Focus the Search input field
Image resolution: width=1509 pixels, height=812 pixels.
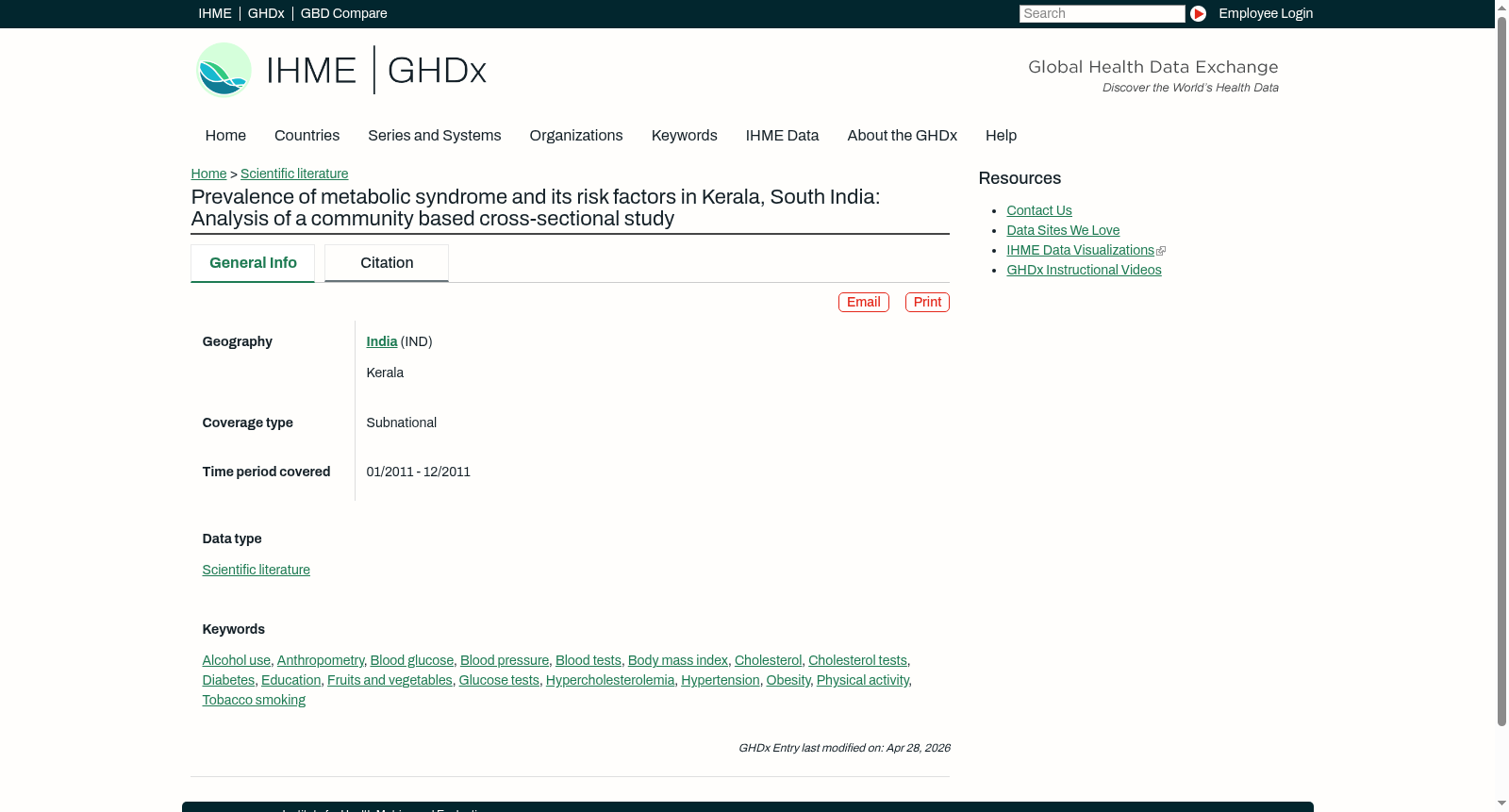tap(1102, 13)
